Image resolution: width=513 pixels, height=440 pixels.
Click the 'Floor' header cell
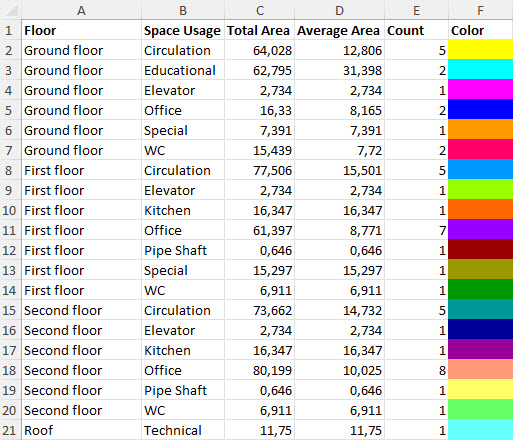(82, 30)
